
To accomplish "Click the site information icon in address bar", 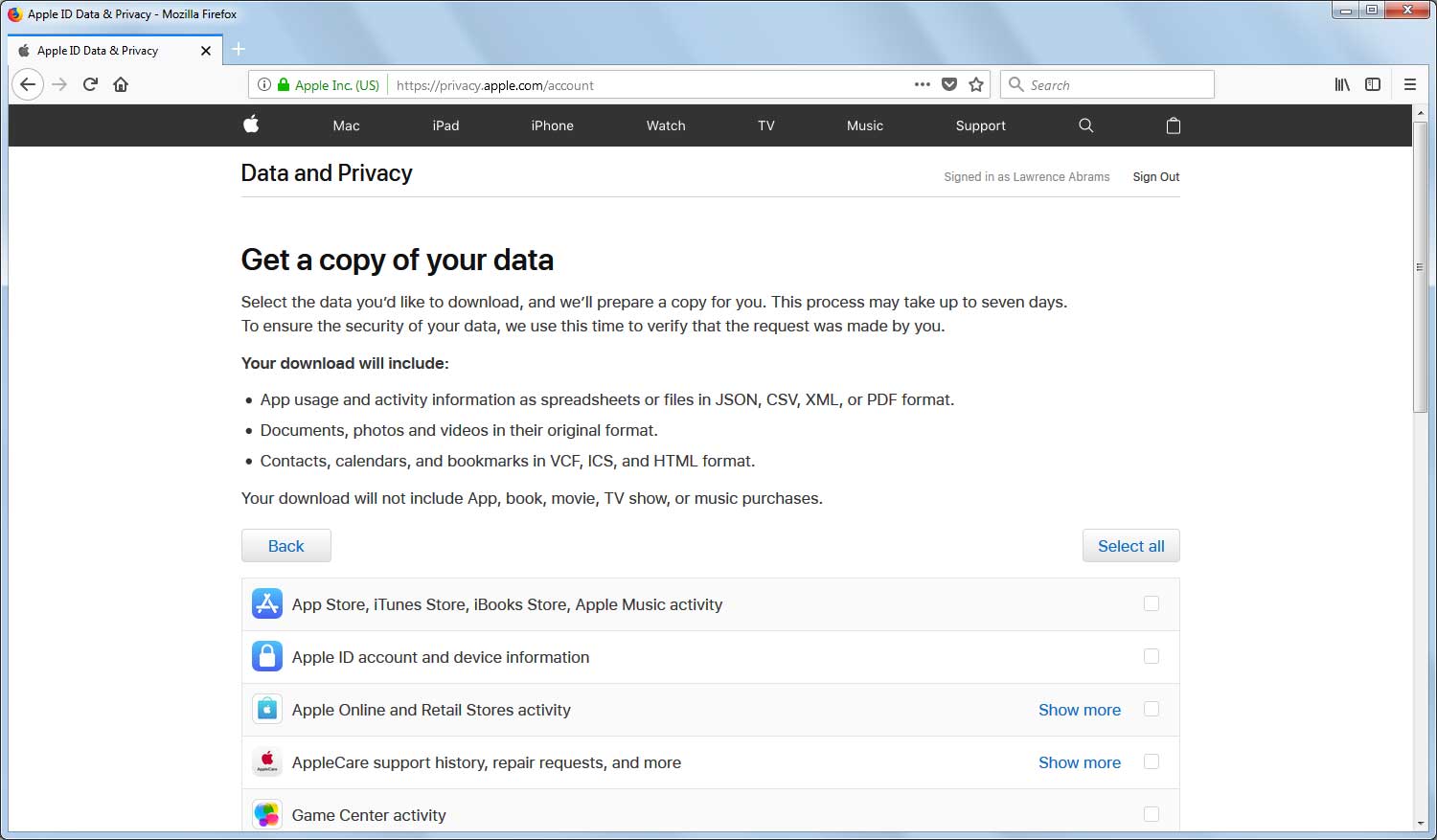I will coord(263,84).
